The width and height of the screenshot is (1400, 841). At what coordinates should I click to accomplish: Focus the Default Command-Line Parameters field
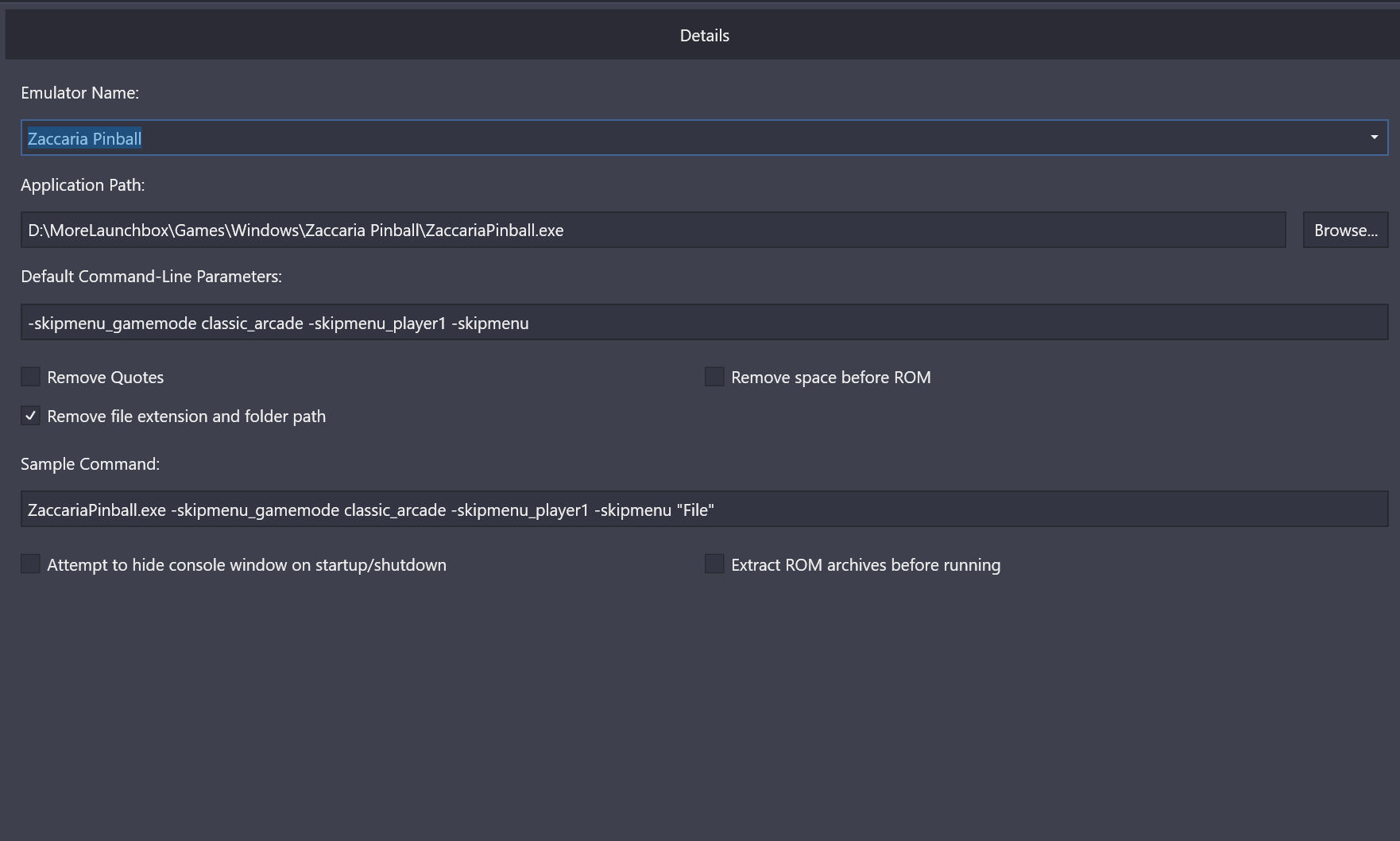point(703,323)
